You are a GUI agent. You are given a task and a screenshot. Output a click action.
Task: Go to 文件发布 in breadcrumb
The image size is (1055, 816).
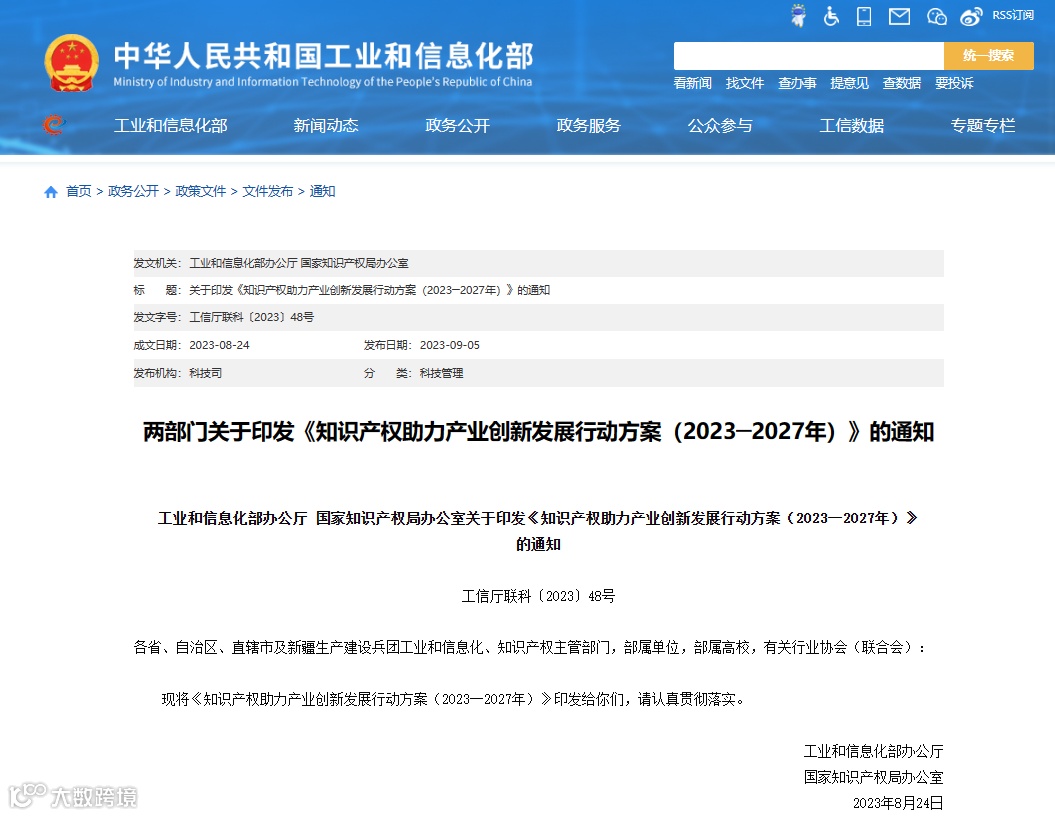tap(268, 192)
